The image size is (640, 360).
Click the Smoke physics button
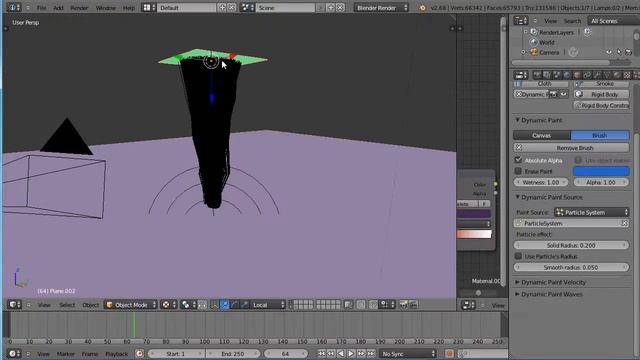(x=601, y=83)
